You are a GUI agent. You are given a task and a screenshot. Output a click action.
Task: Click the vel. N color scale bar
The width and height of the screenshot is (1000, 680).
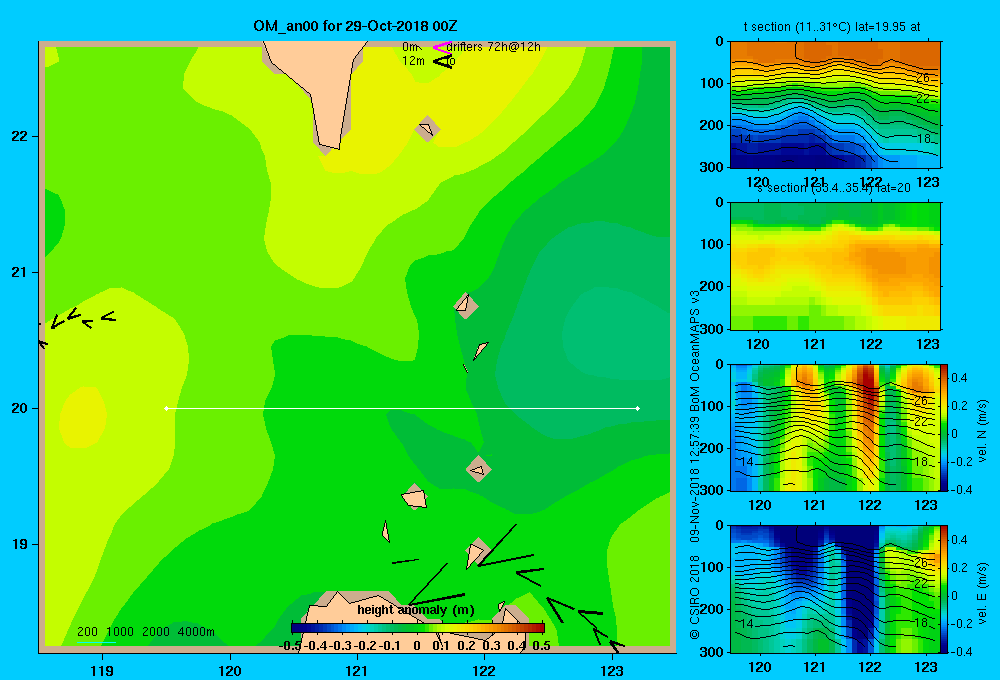click(x=945, y=427)
